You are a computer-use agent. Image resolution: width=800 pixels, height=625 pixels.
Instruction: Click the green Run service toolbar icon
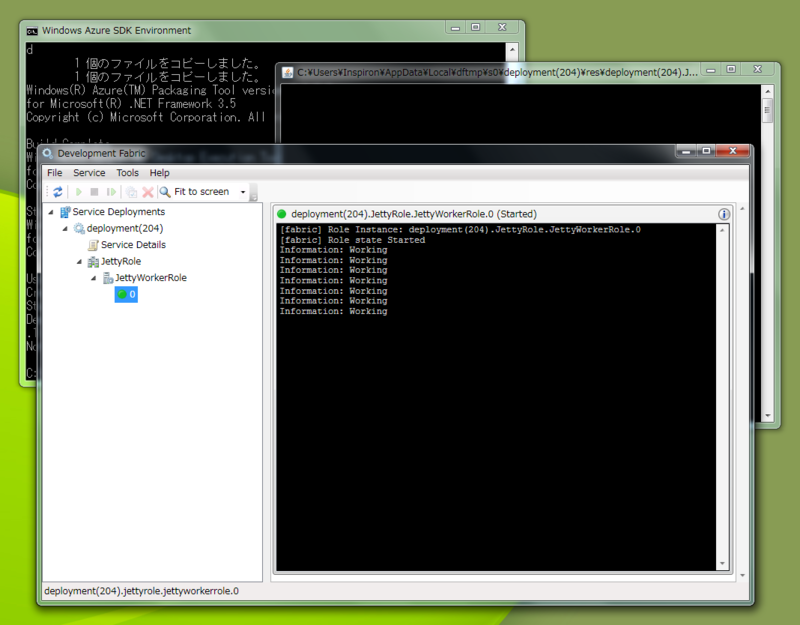click(x=79, y=192)
